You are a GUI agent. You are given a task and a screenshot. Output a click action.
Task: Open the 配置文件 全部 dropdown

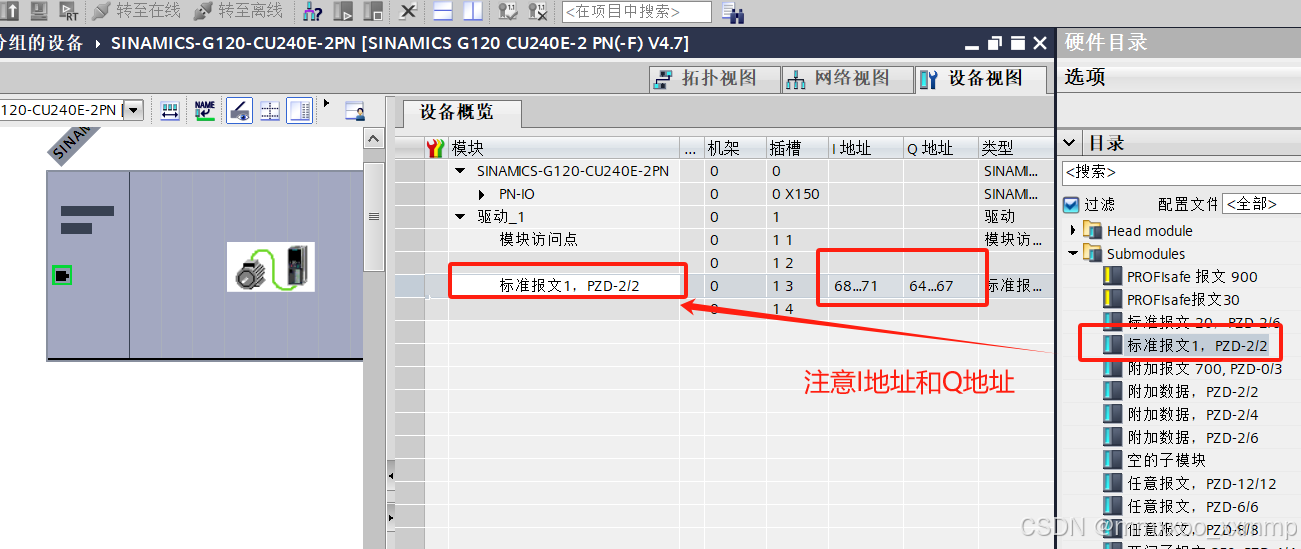click(1262, 204)
